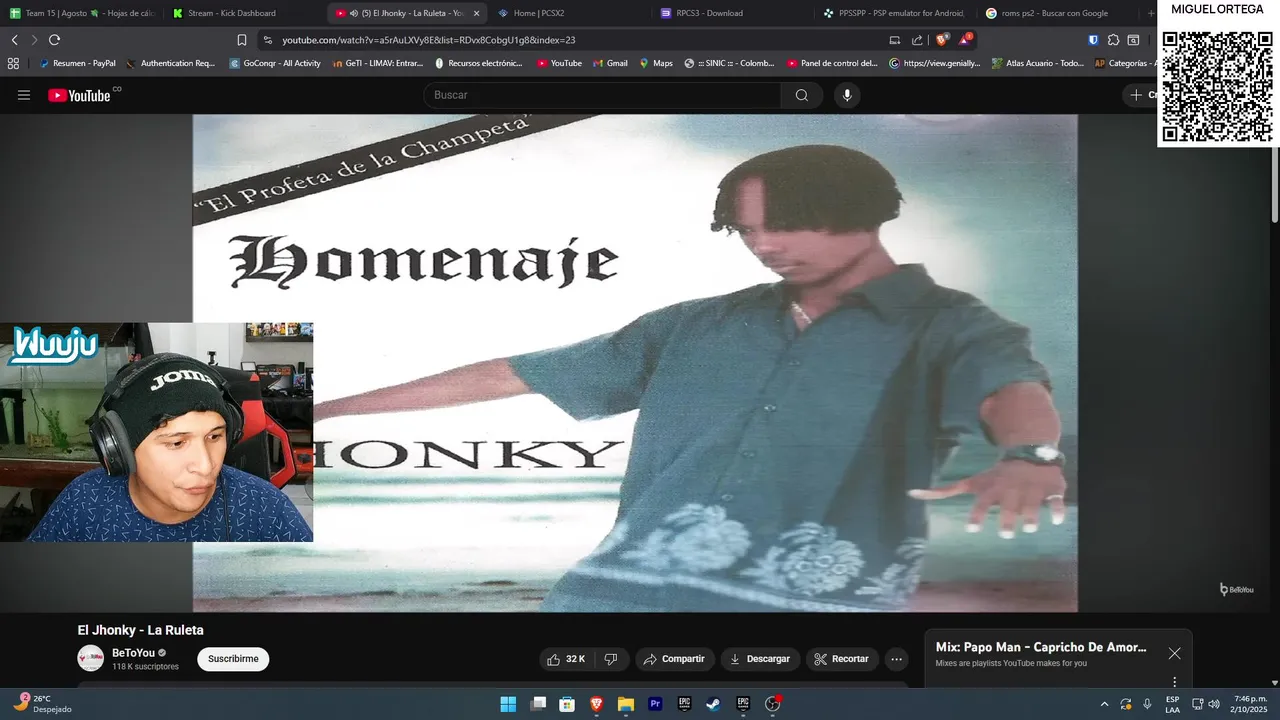The width and height of the screenshot is (1280, 720).
Task: Open the Panel de control bookmark
Action: coord(832,63)
